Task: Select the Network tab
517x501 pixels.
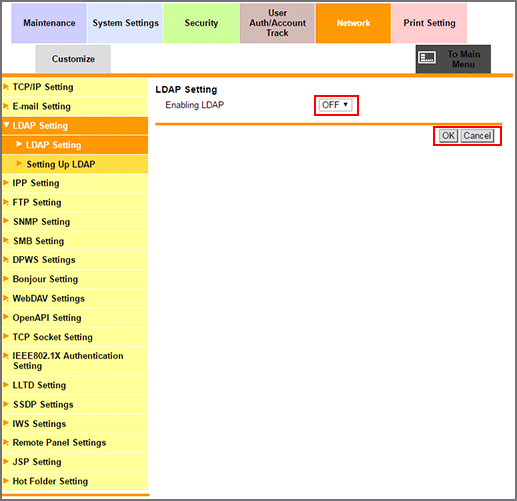Action: [x=353, y=23]
